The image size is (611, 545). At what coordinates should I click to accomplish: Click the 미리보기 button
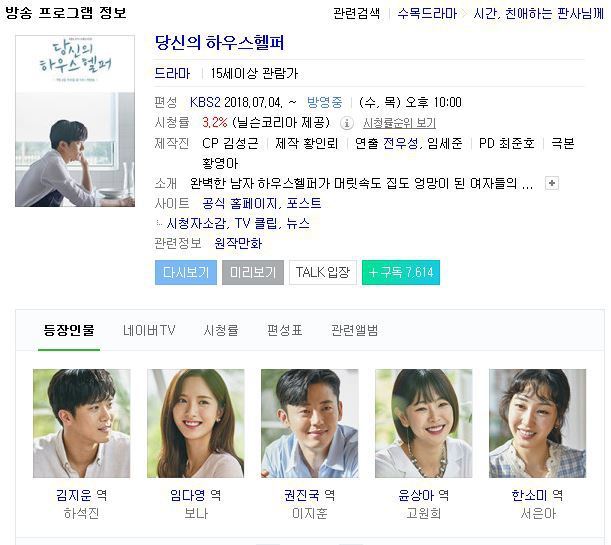coord(253,272)
